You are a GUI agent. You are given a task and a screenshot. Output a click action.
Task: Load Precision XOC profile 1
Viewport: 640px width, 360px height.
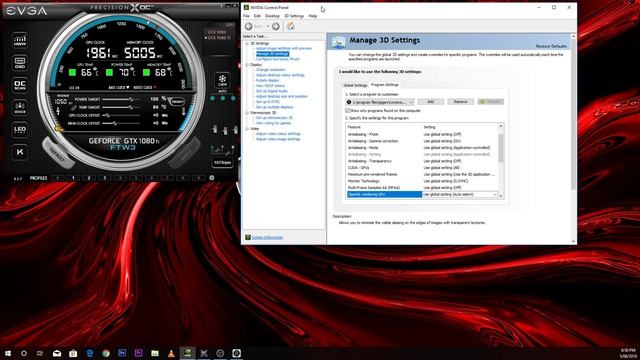click(73, 178)
